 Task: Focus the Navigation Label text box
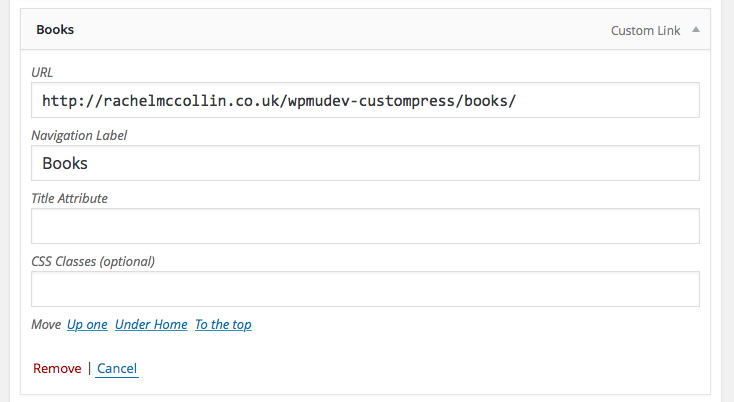click(365, 163)
